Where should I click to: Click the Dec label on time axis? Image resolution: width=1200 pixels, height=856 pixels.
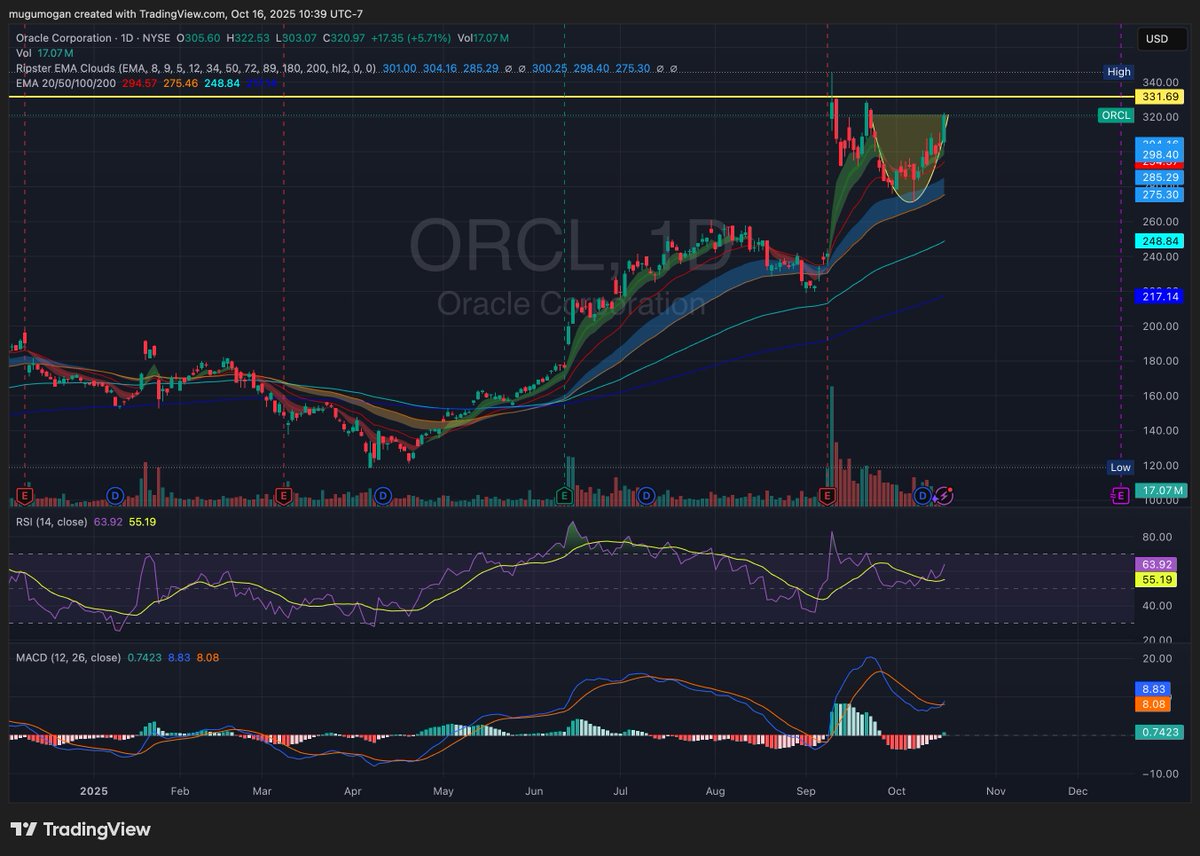pyautogui.click(x=1077, y=791)
